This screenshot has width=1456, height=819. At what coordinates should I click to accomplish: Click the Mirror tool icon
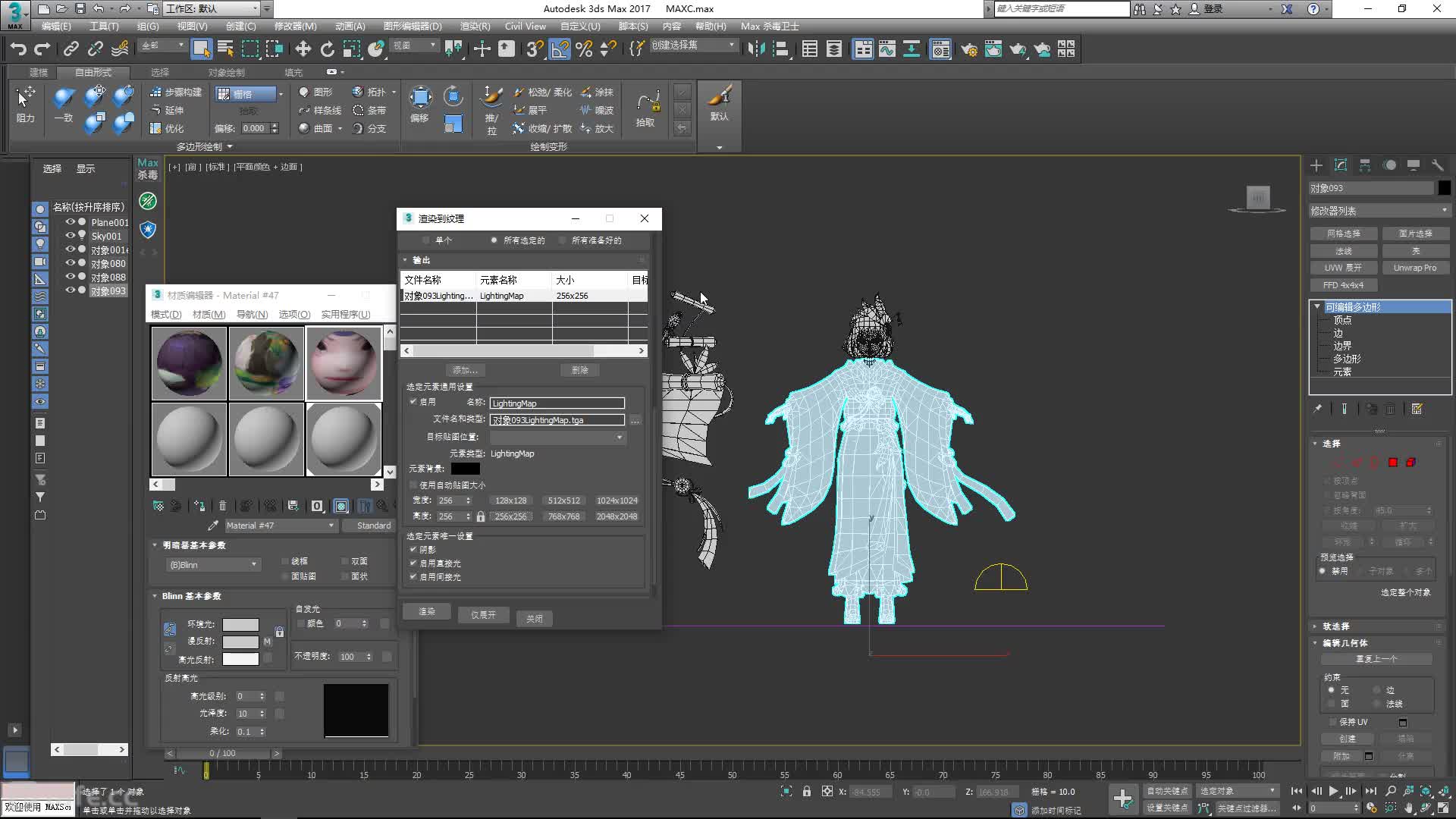click(756, 49)
